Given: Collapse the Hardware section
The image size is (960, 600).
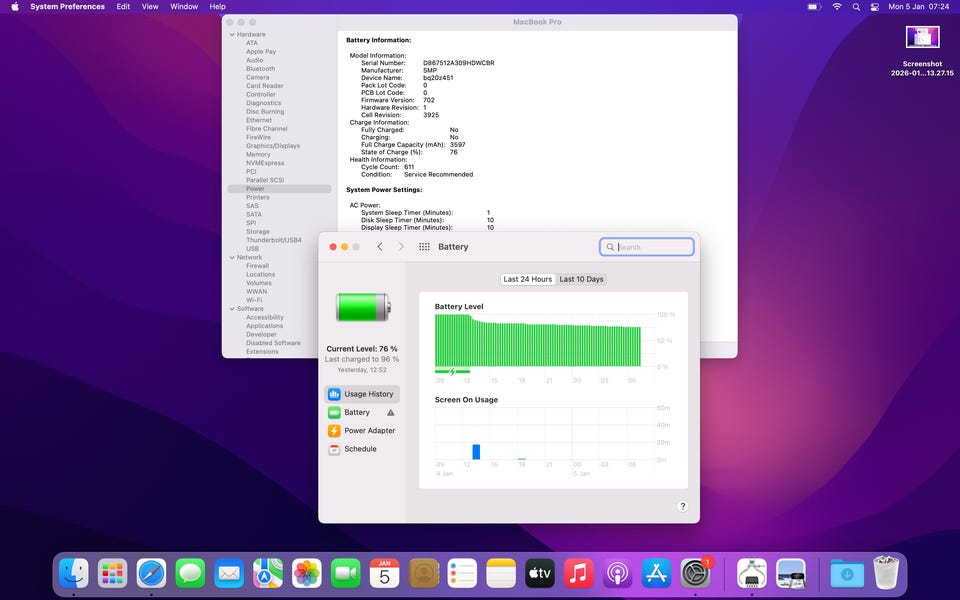Looking at the screenshot, I should 231,35.
